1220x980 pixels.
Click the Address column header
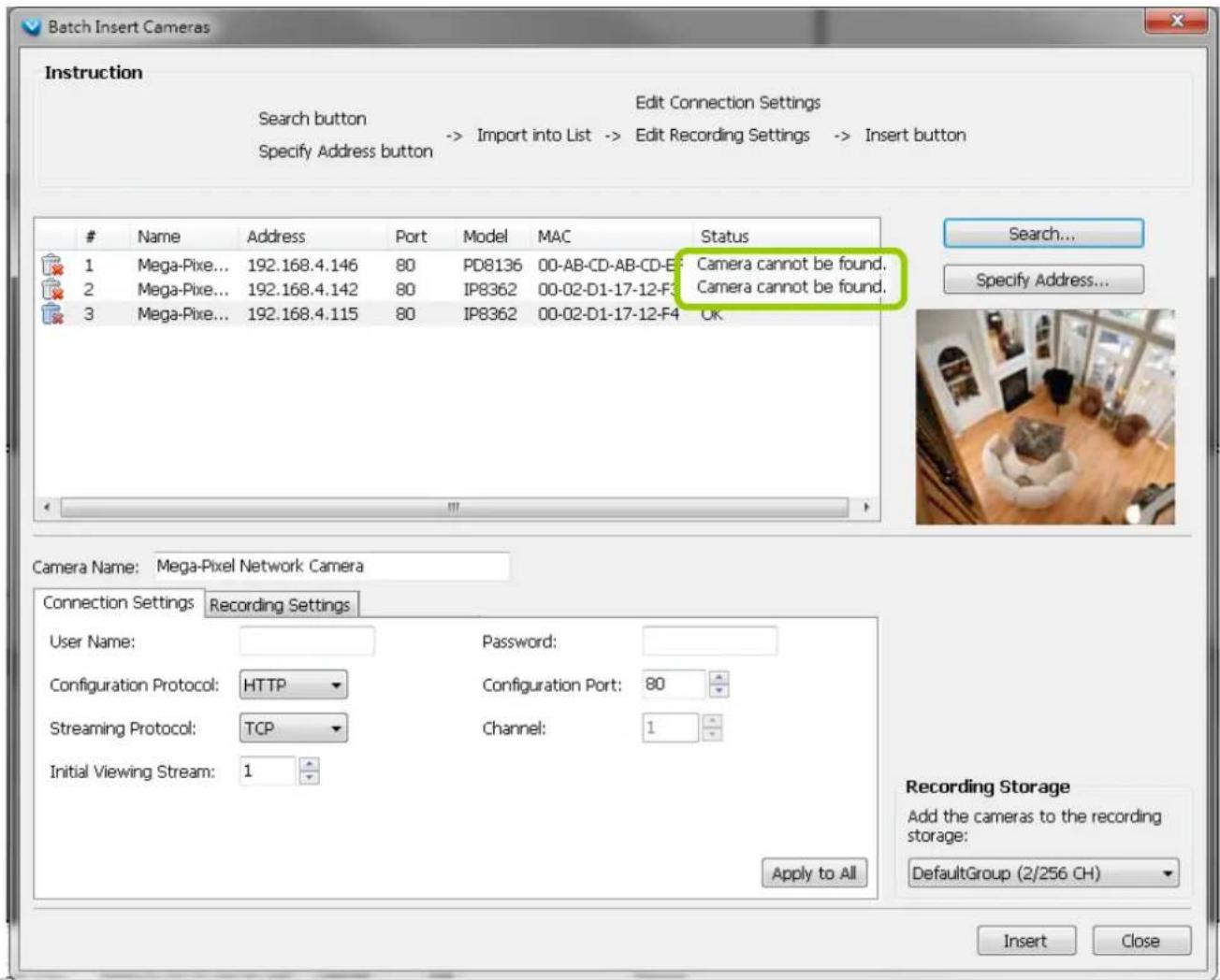(x=276, y=237)
